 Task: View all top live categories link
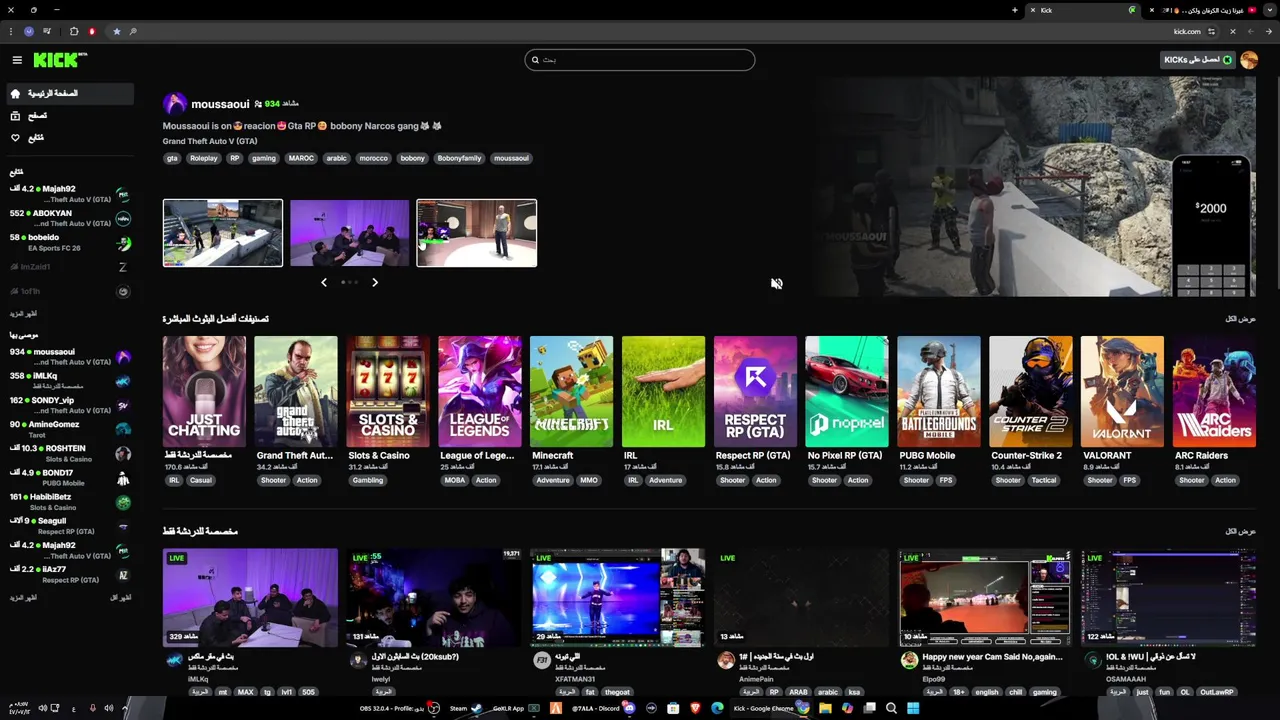tap(1240, 319)
